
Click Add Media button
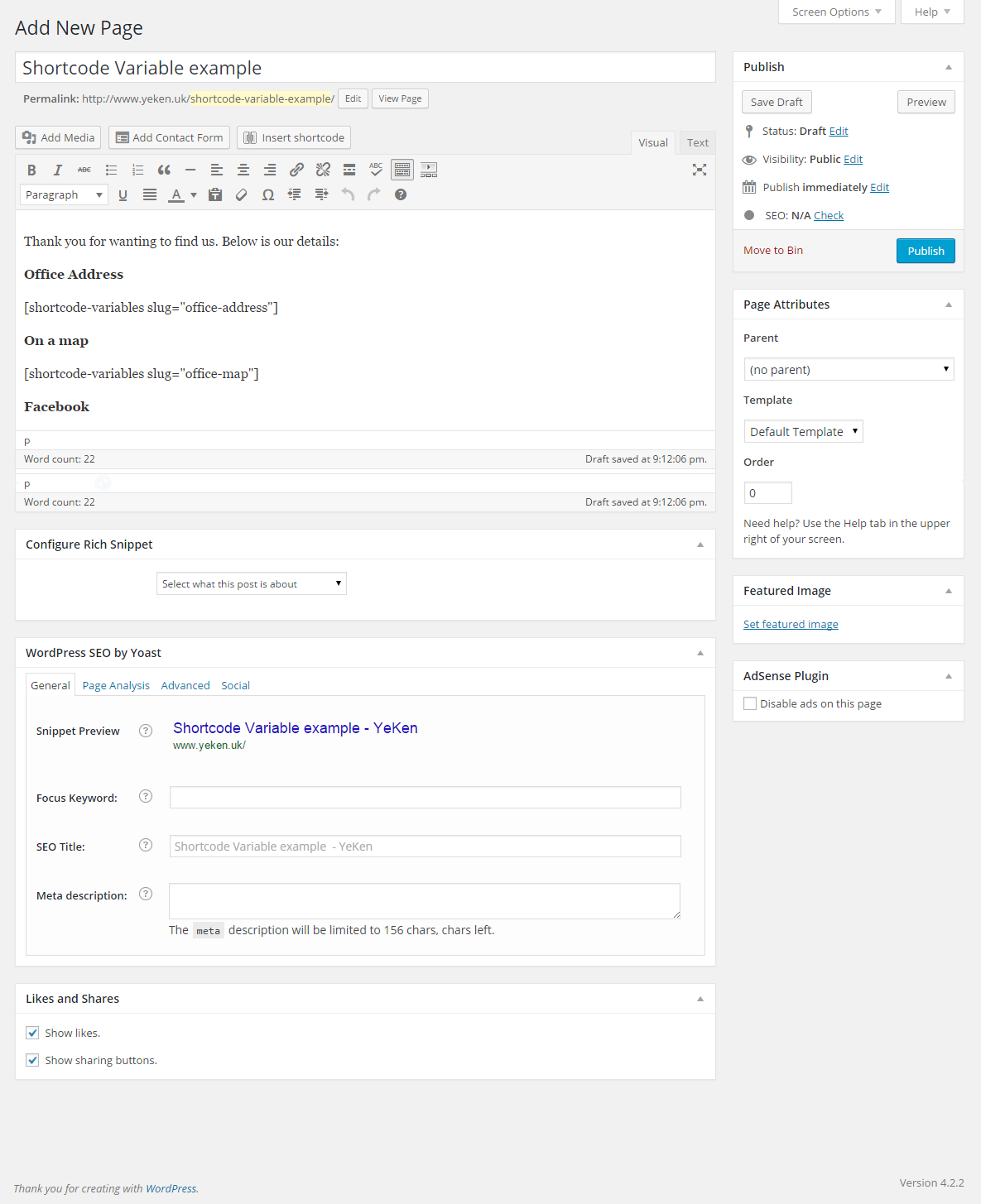tap(58, 137)
